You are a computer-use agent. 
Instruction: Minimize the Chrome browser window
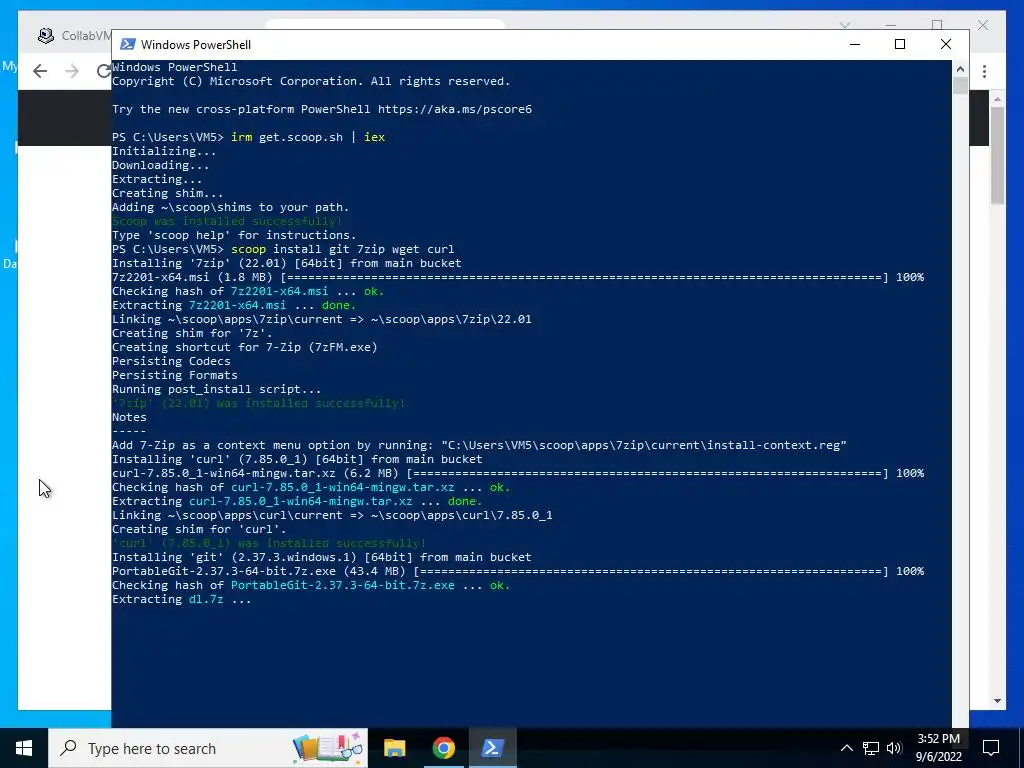(x=891, y=25)
